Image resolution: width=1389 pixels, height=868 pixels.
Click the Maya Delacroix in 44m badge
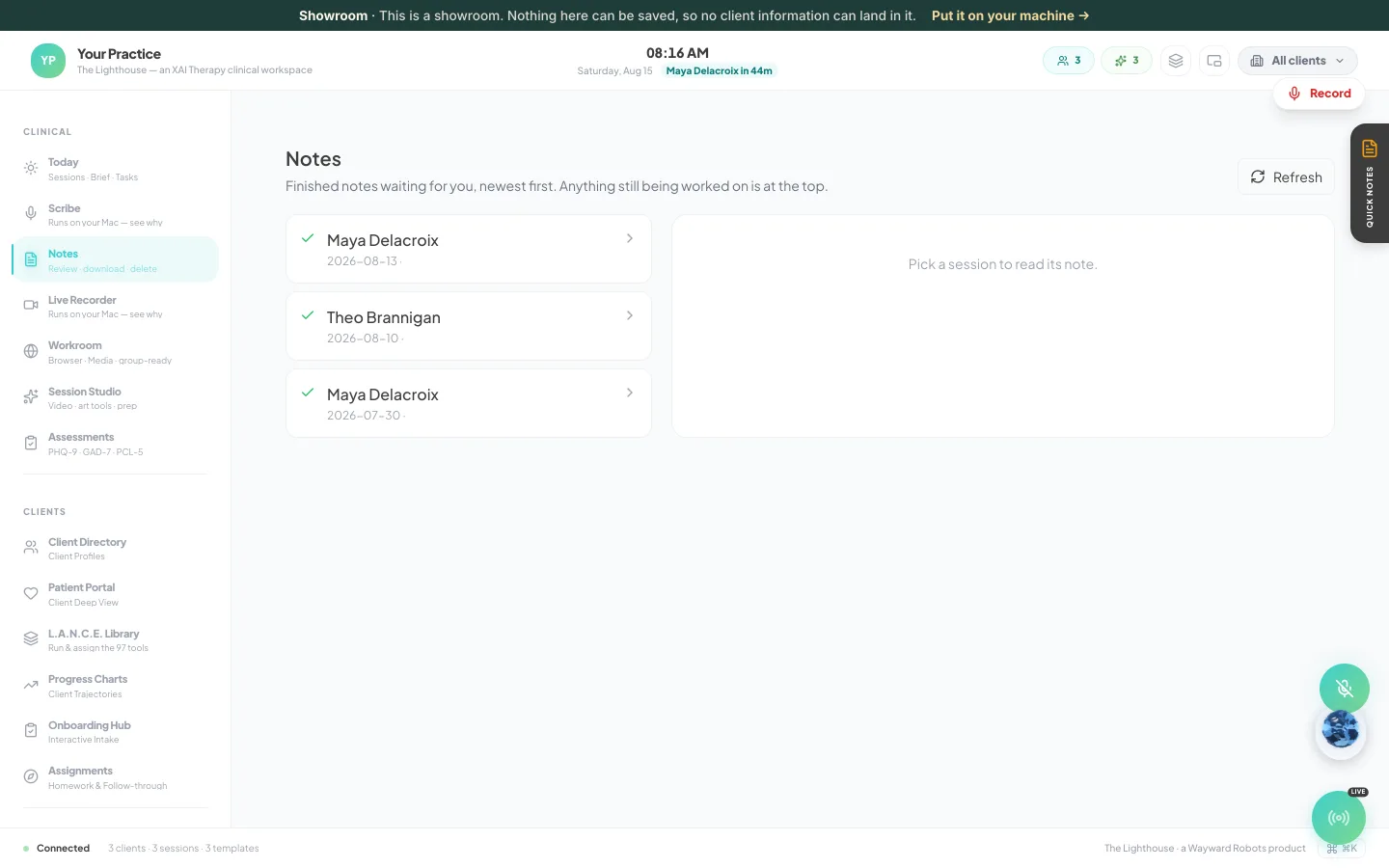(x=719, y=71)
